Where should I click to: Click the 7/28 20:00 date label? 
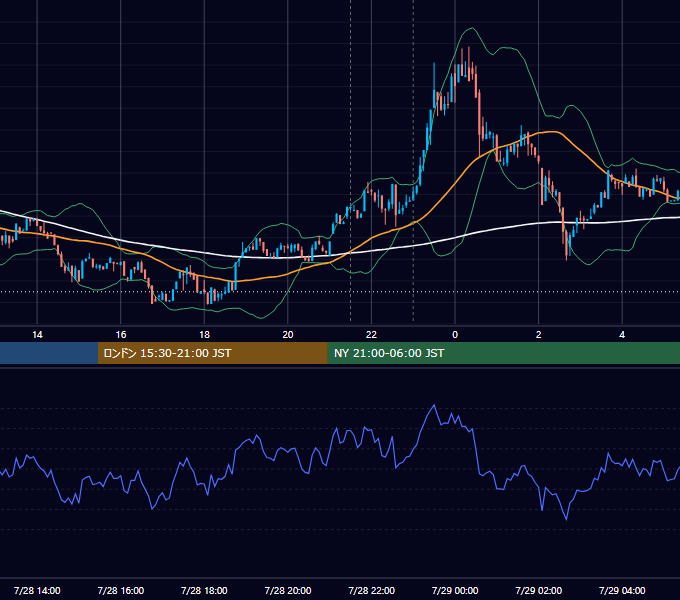point(288,590)
